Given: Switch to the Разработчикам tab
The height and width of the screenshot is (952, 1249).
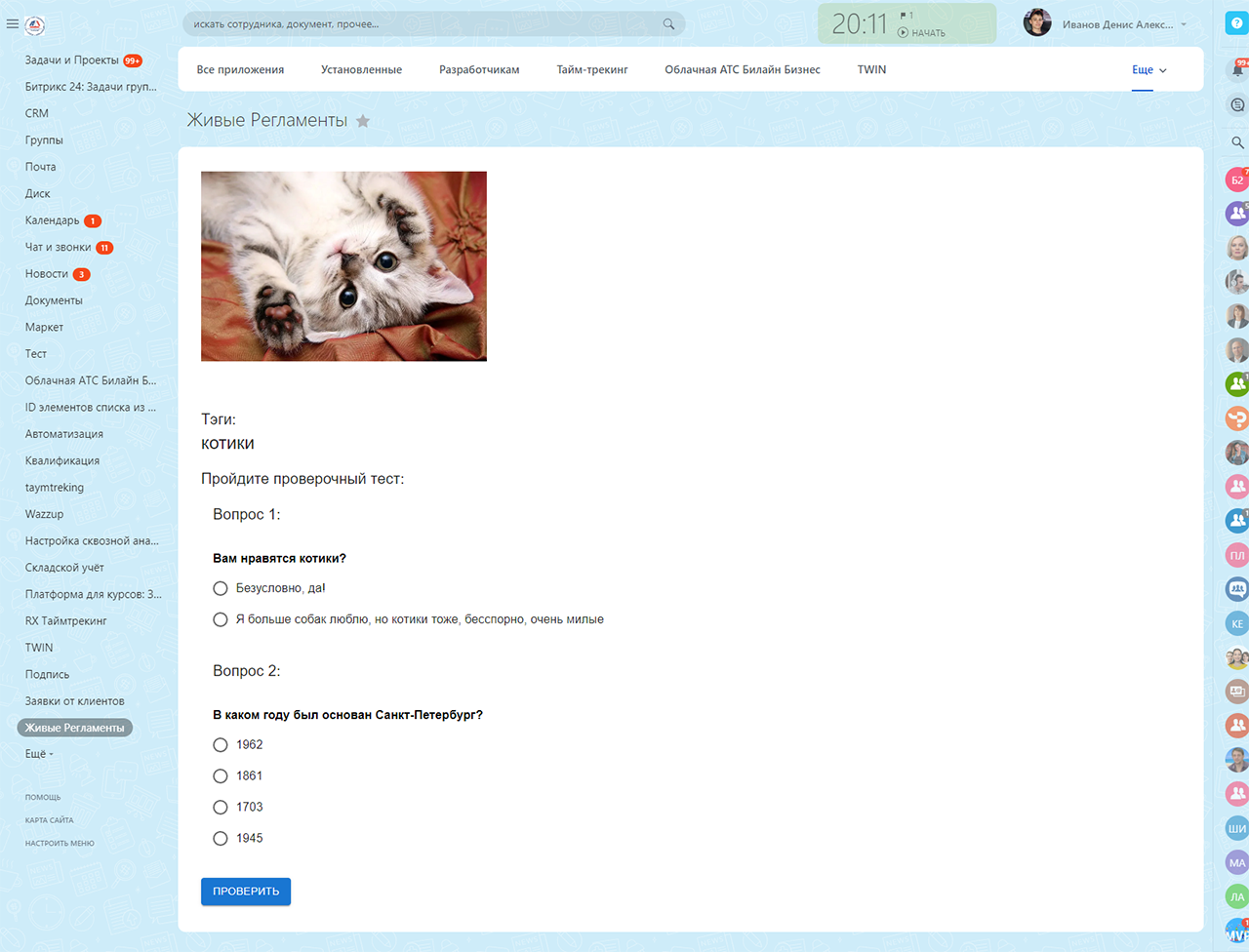Looking at the screenshot, I should (479, 69).
